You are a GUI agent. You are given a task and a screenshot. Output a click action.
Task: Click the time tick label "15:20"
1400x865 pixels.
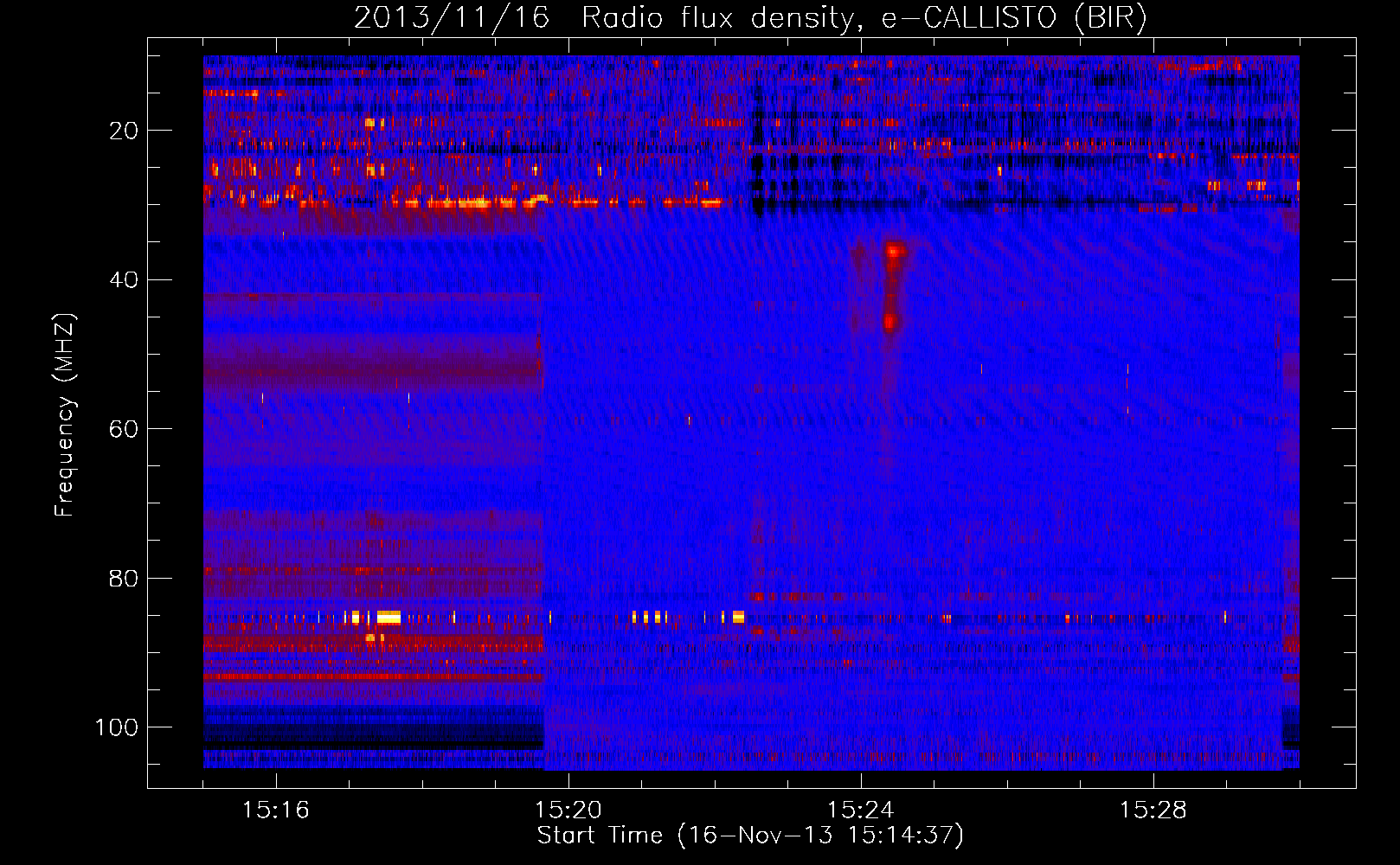tap(568, 811)
